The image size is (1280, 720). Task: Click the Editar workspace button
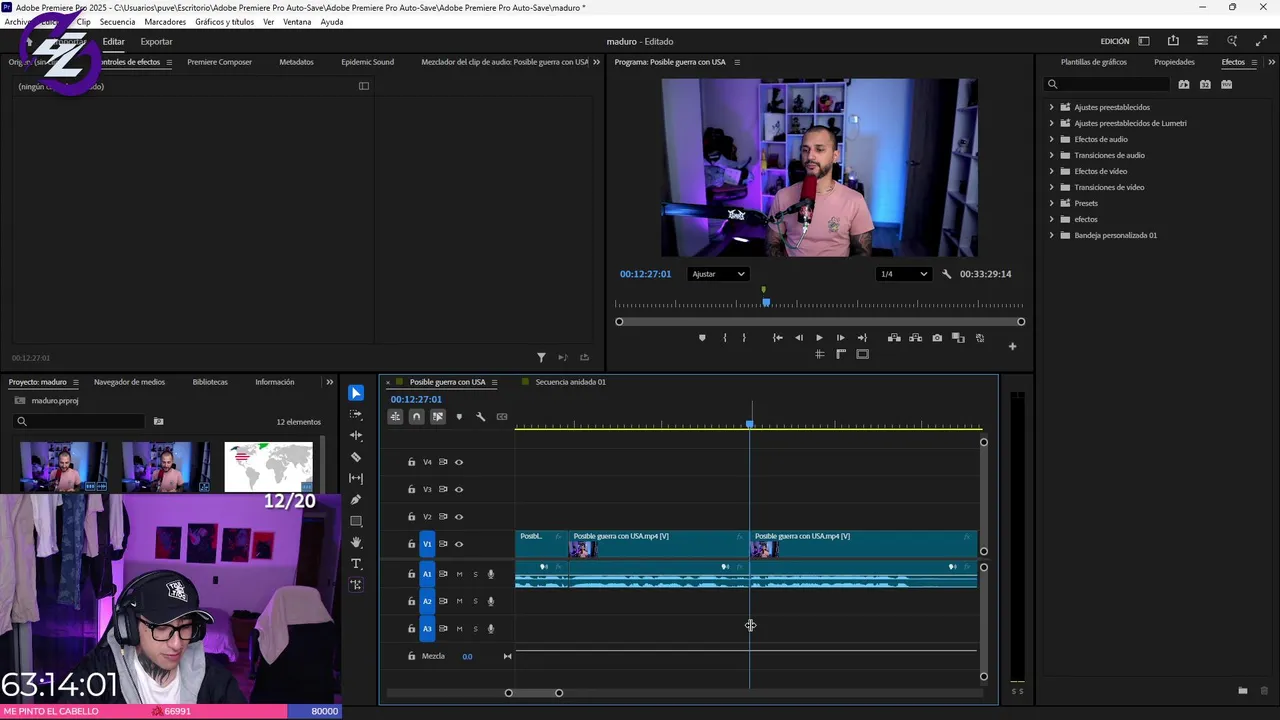(113, 42)
